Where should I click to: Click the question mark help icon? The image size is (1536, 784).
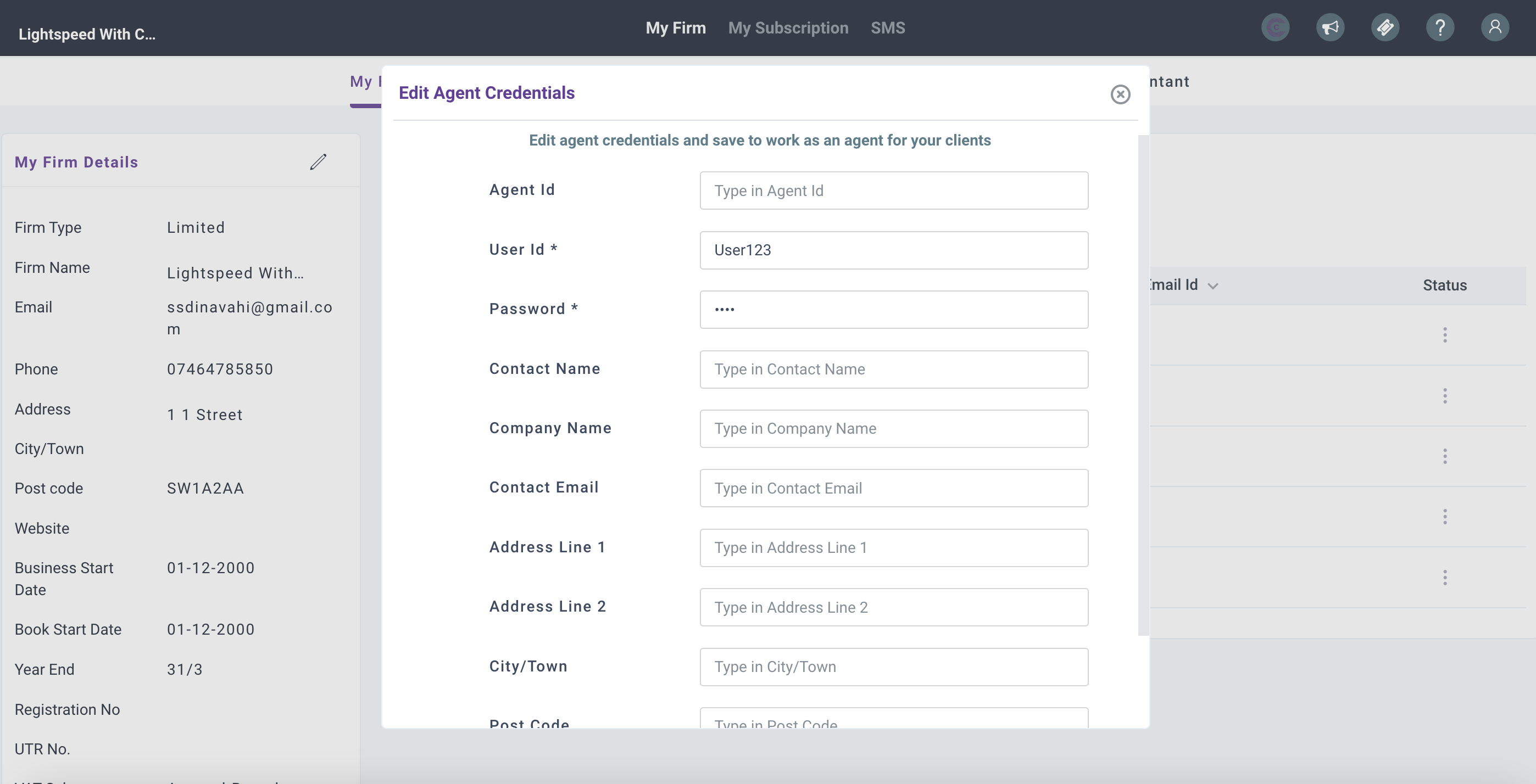pos(1439,27)
